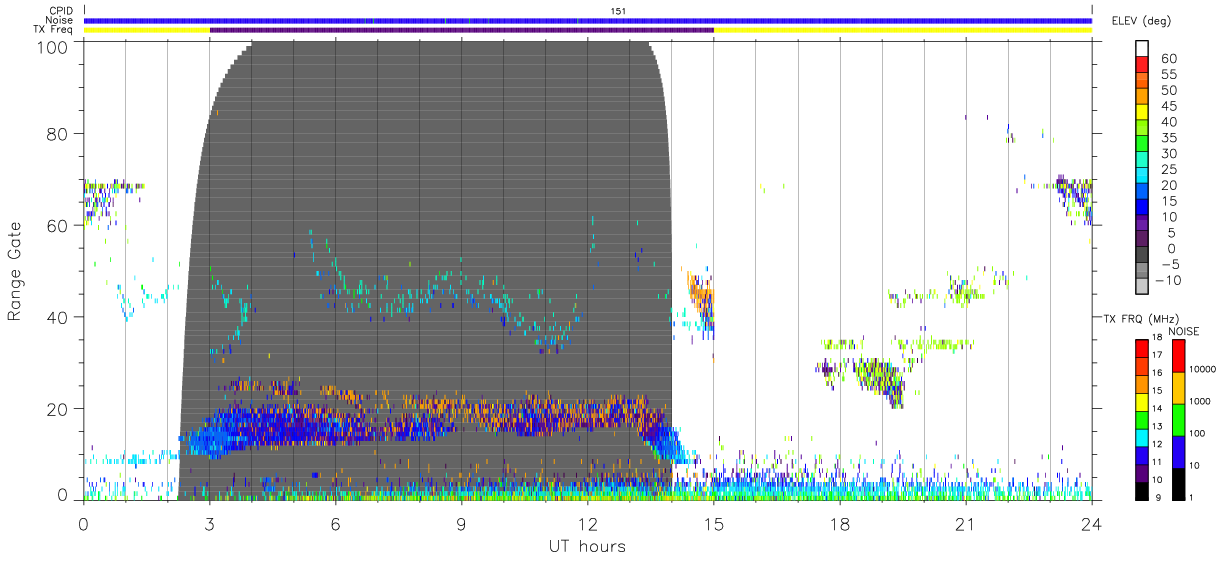1228x567 pixels.
Task: Click the blue Noise bar above the plot
Action: (x=588, y=20)
